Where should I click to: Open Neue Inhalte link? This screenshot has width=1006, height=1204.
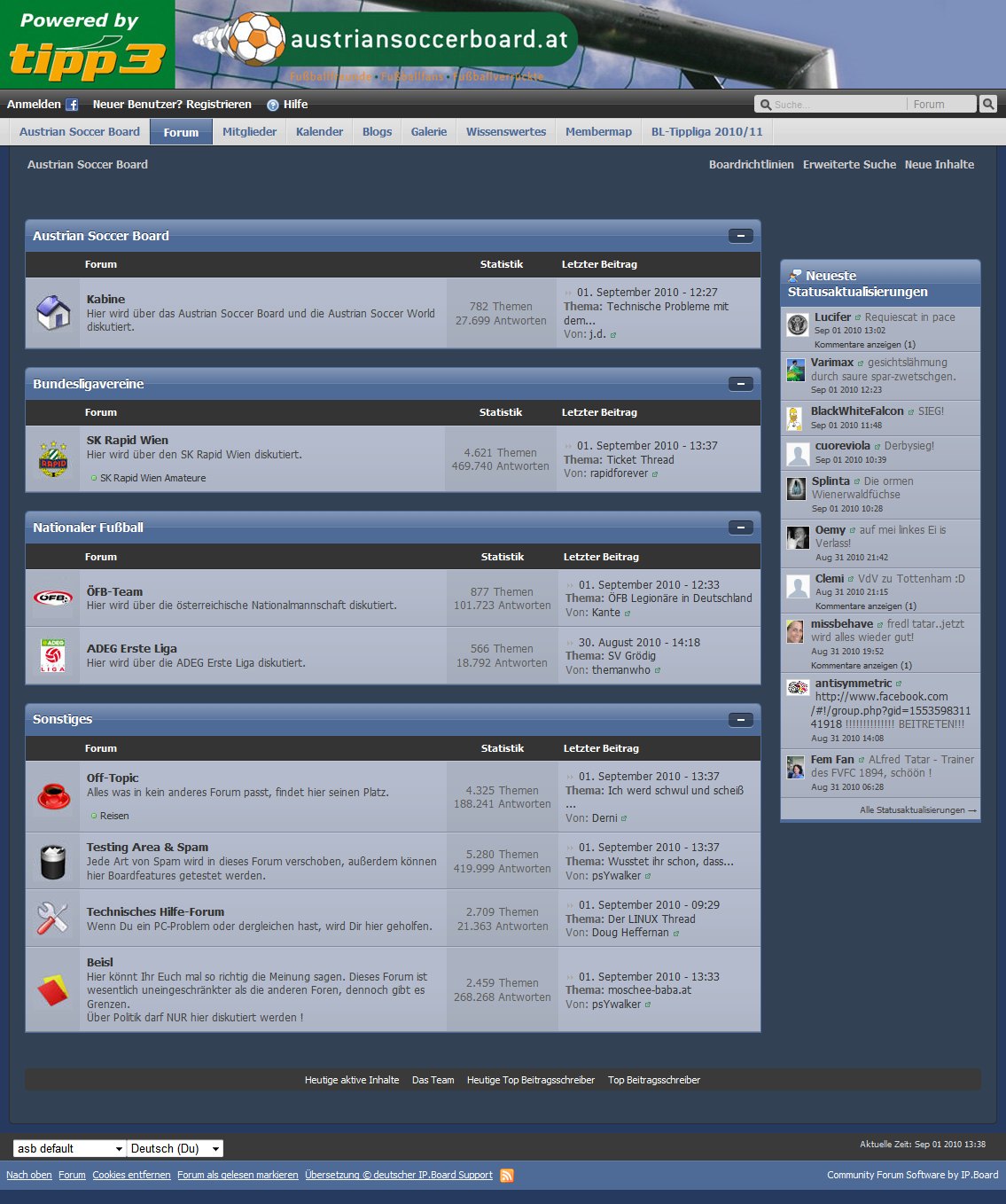940,165
